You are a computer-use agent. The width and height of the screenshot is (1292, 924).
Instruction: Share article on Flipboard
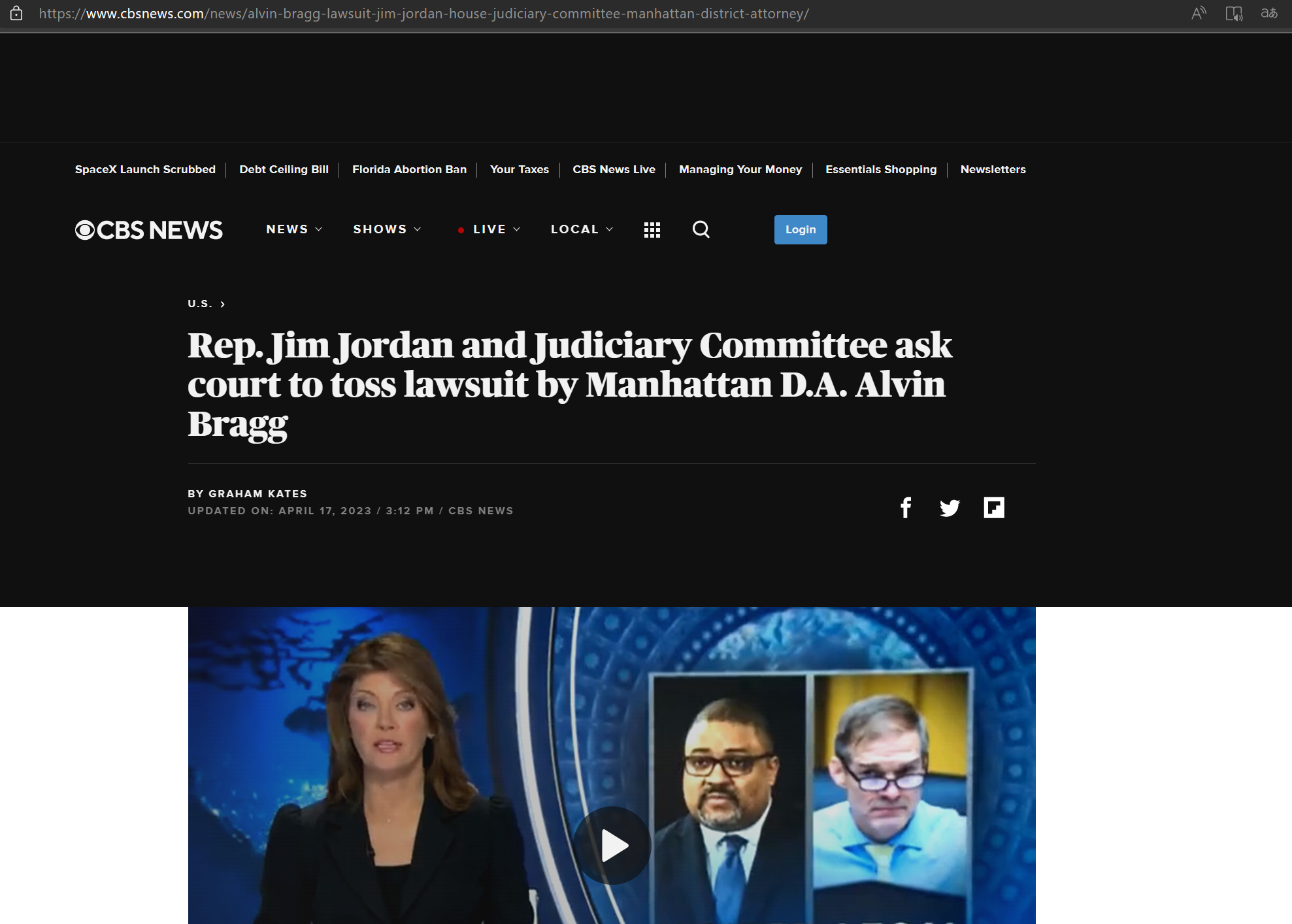[x=994, y=508]
